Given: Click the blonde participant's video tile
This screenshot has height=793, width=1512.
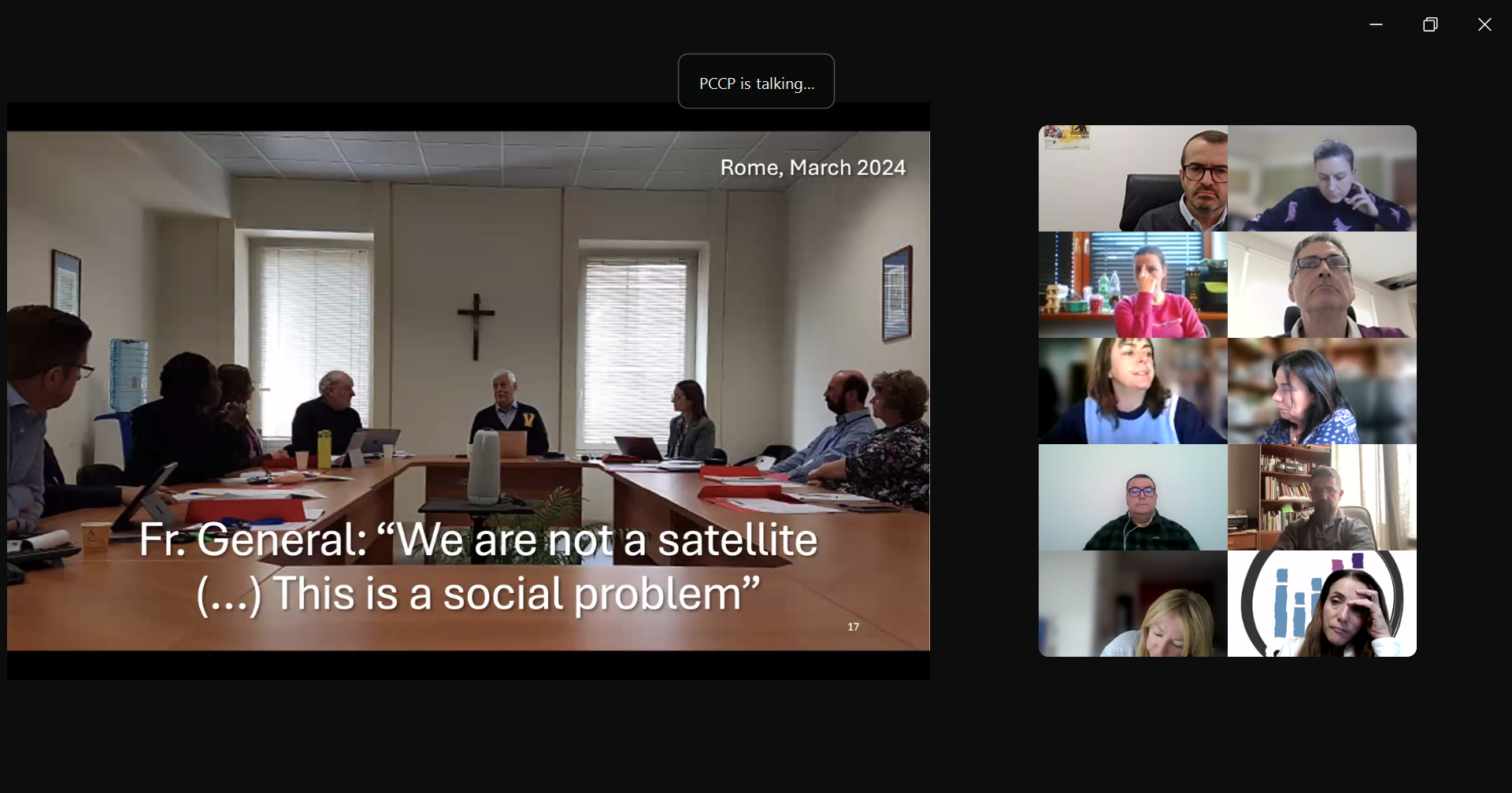Looking at the screenshot, I should 1132,604.
